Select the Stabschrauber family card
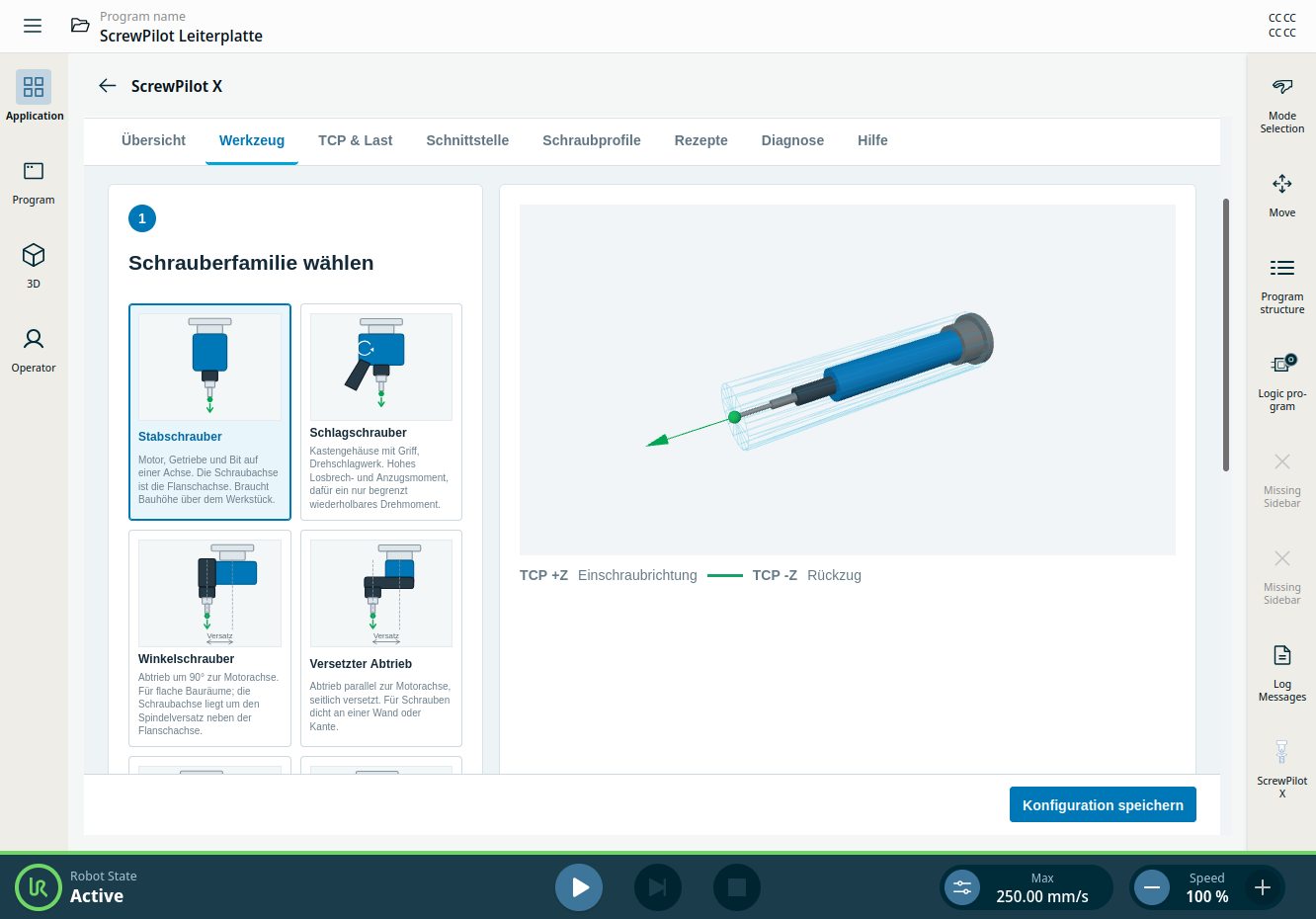The width and height of the screenshot is (1316, 919). click(209, 412)
